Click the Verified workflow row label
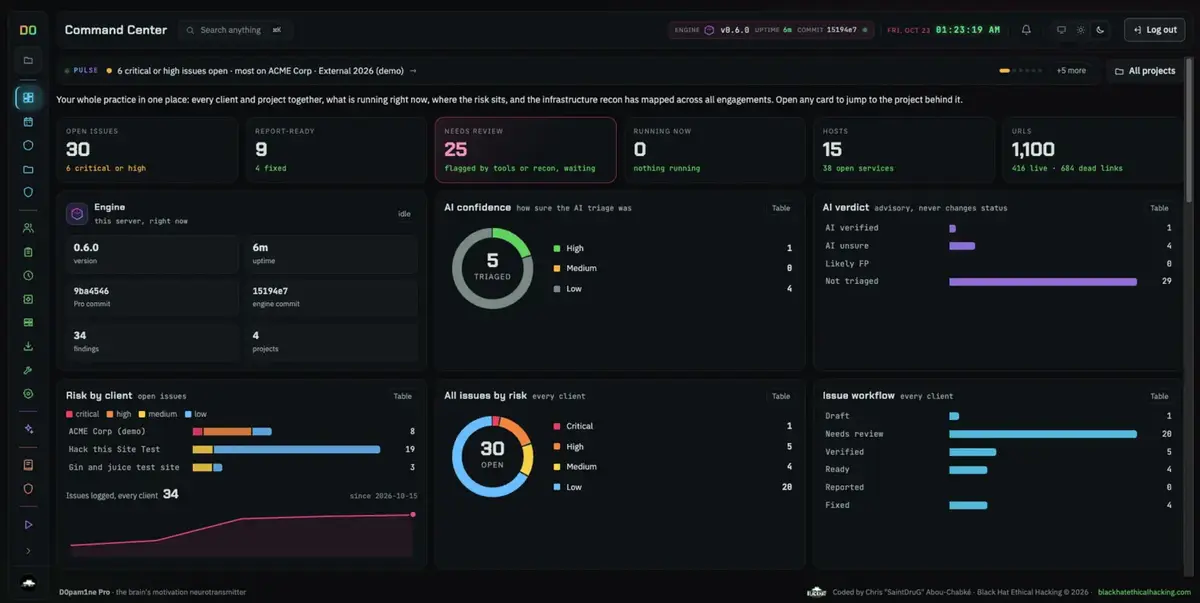This screenshot has height=603, width=1200. (844, 452)
